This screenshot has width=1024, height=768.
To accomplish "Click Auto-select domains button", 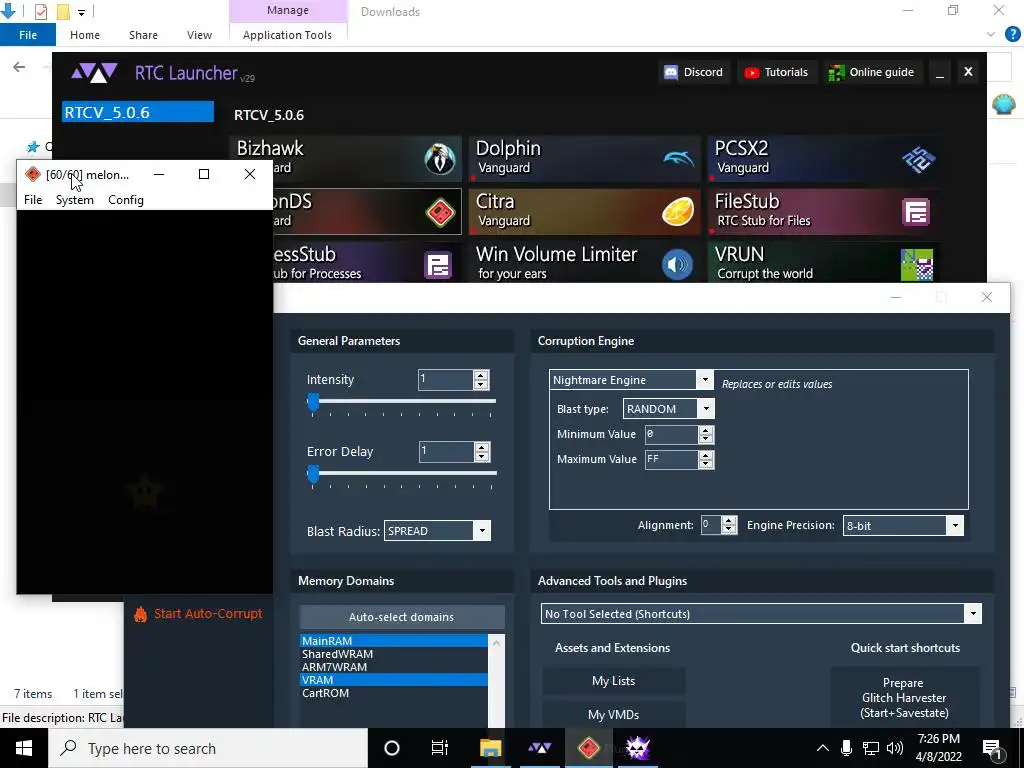I will point(402,617).
